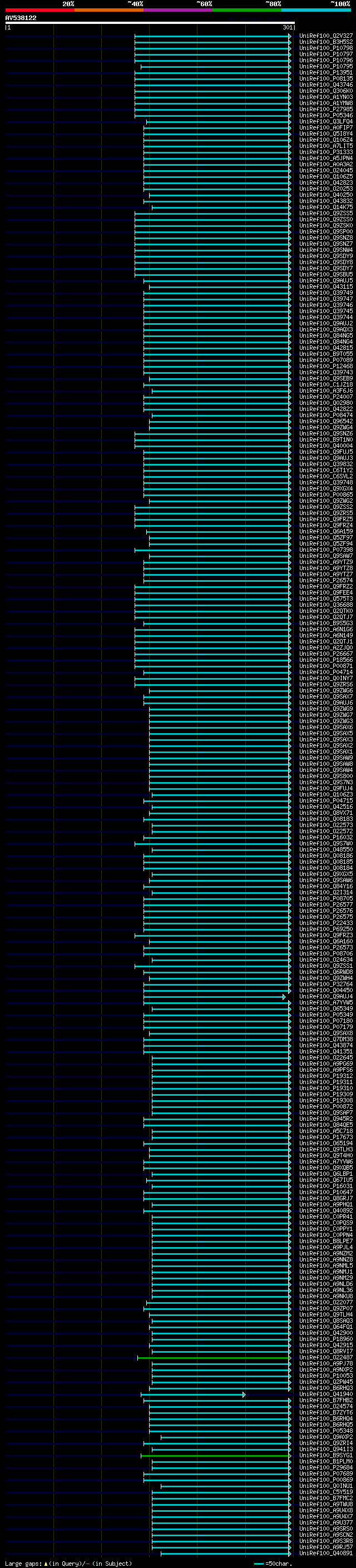The height and width of the screenshot is (1568, 356).
Task: Click the orange ~40% identity legend bar
Action: tap(109, 10)
